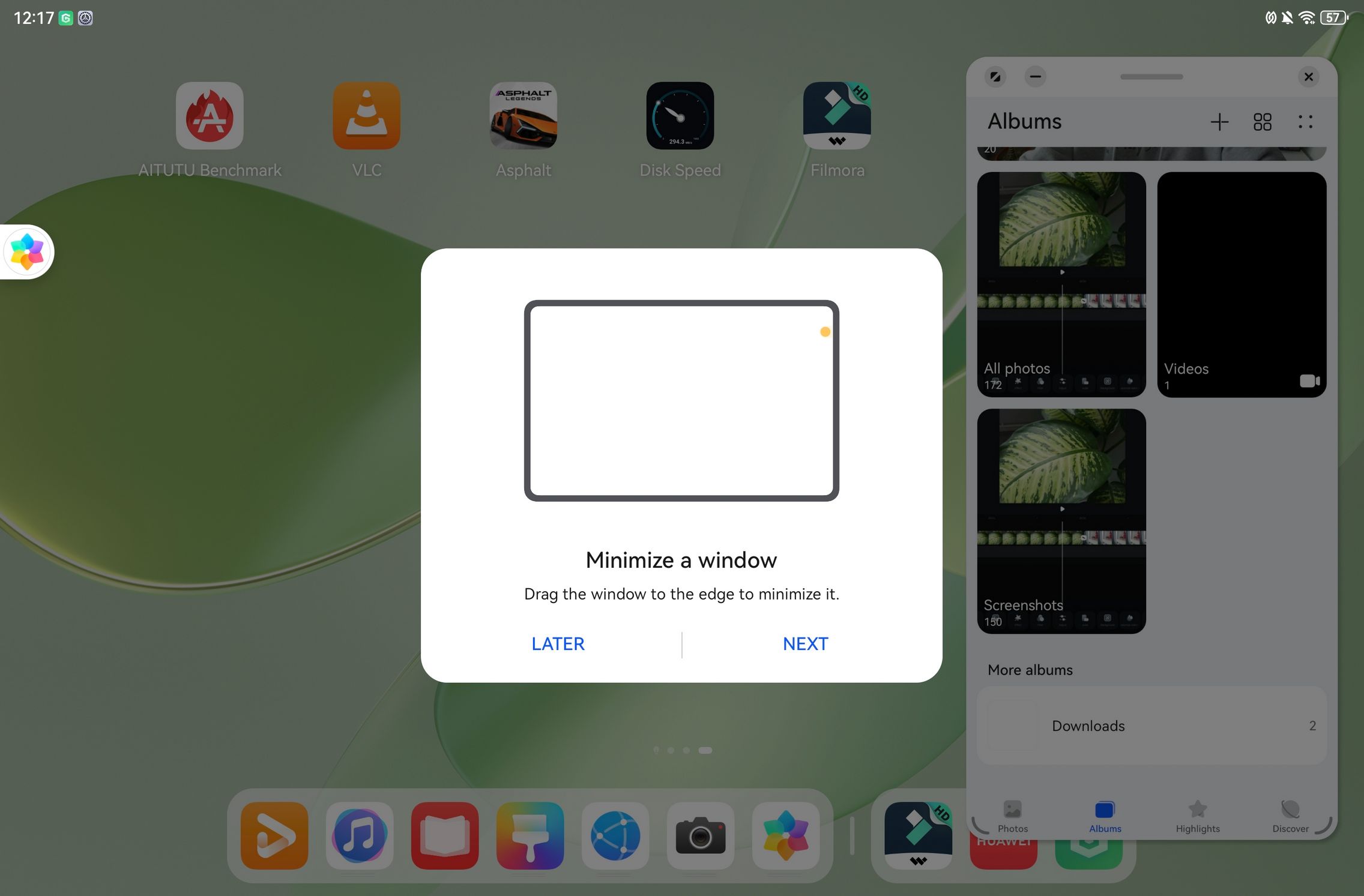The width and height of the screenshot is (1364, 896).
Task: Switch the Albums grid view layout
Action: 1263,122
